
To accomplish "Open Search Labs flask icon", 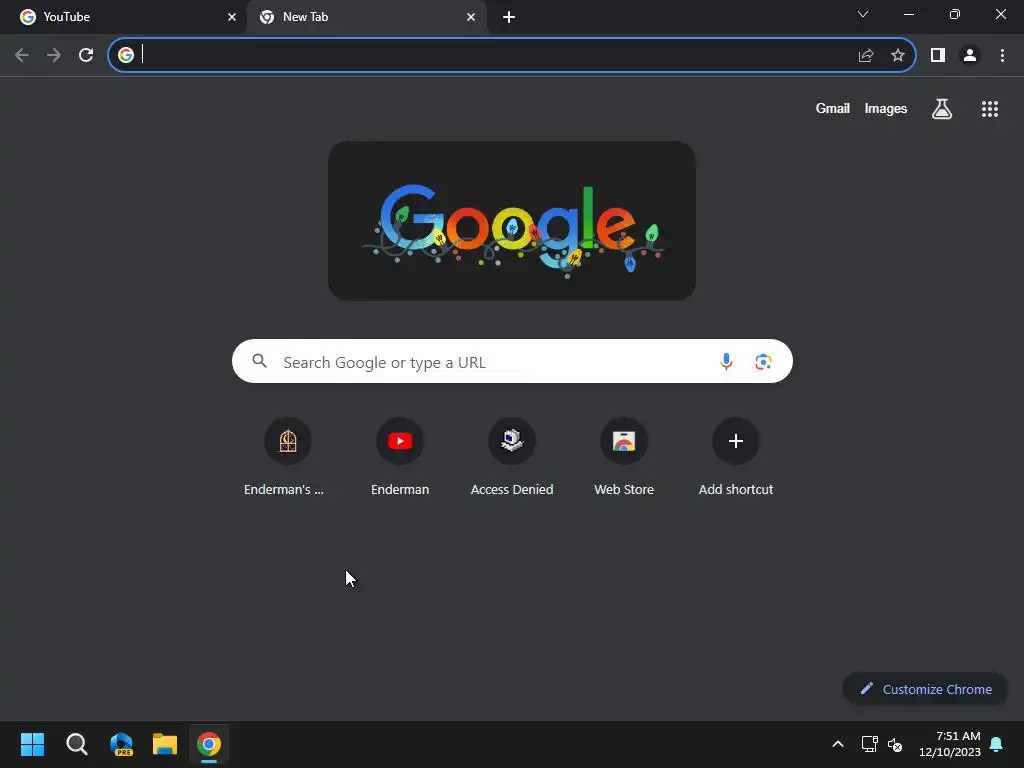I will pos(942,108).
